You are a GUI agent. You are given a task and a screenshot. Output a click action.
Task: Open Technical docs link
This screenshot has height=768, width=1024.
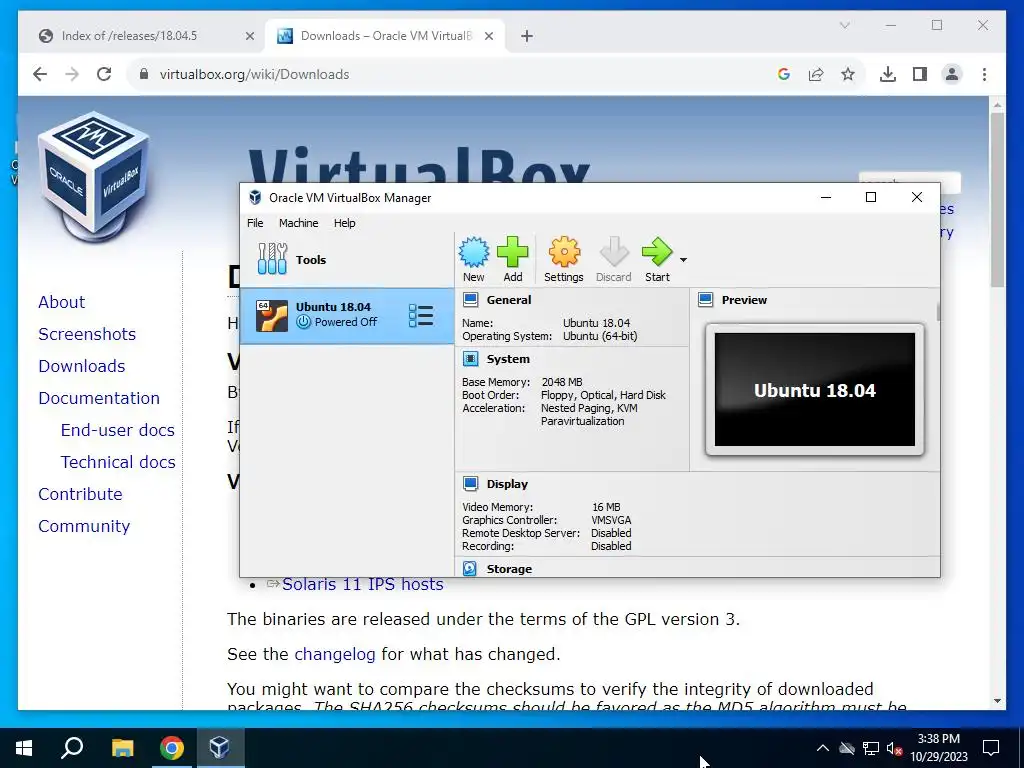118,462
